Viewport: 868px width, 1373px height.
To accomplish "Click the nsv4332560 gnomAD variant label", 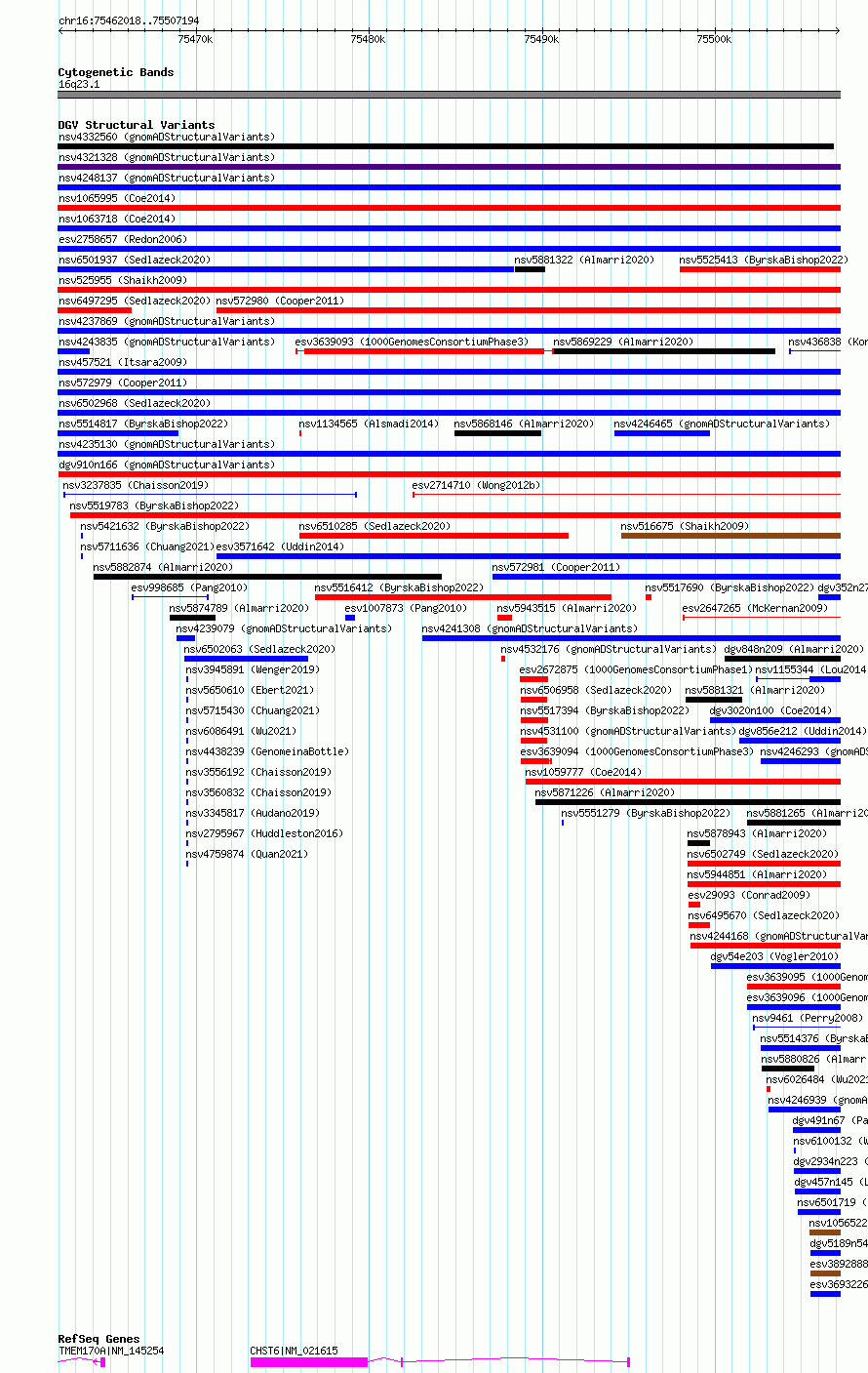I will [x=167, y=137].
